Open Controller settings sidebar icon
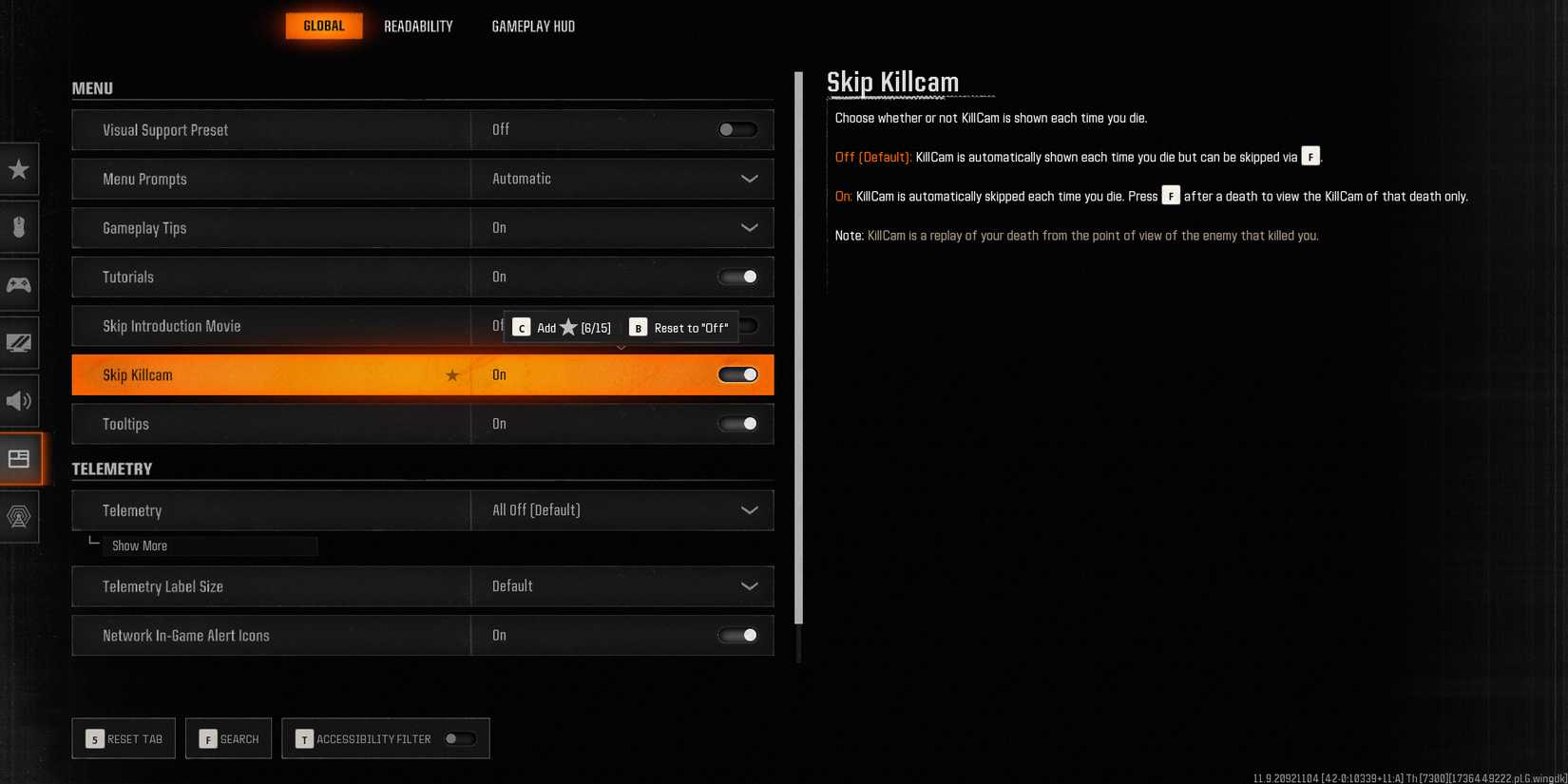This screenshot has width=1568, height=784. pyautogui.click(x=19, y=285)
